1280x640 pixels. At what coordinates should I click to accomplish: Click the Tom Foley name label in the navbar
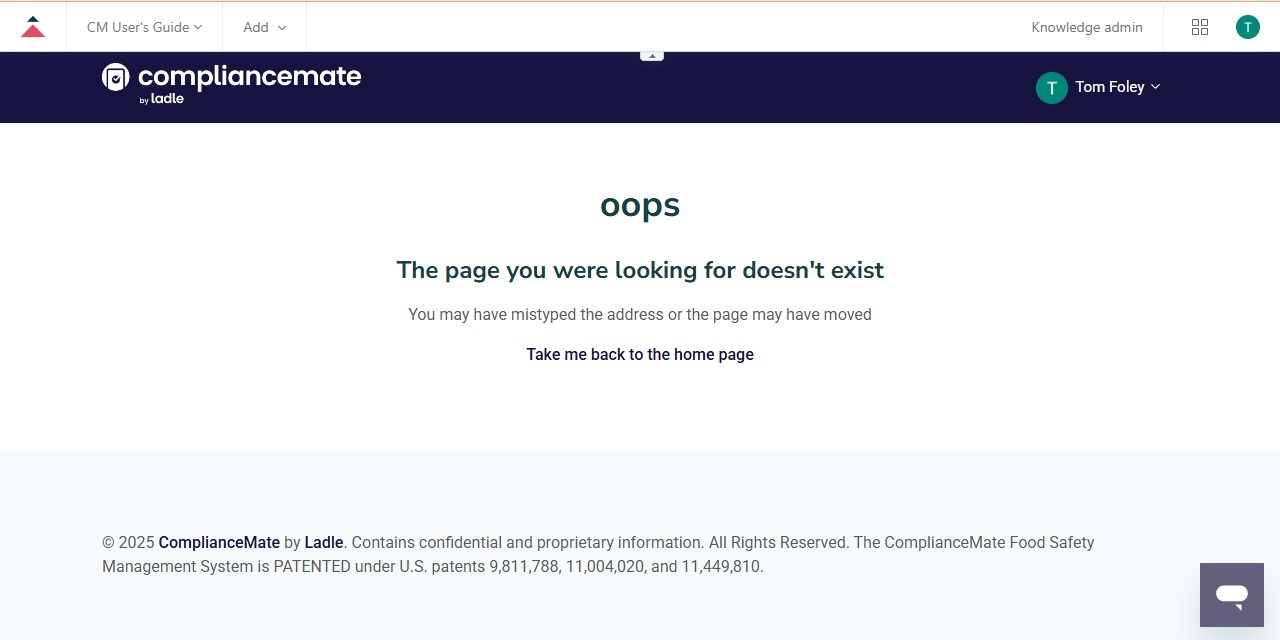[1109, 87]
